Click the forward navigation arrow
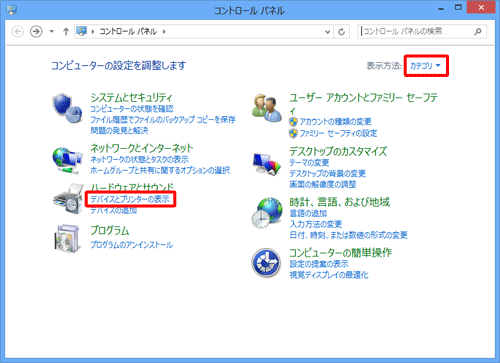The image size is (500, 363). tap(36, 32)
